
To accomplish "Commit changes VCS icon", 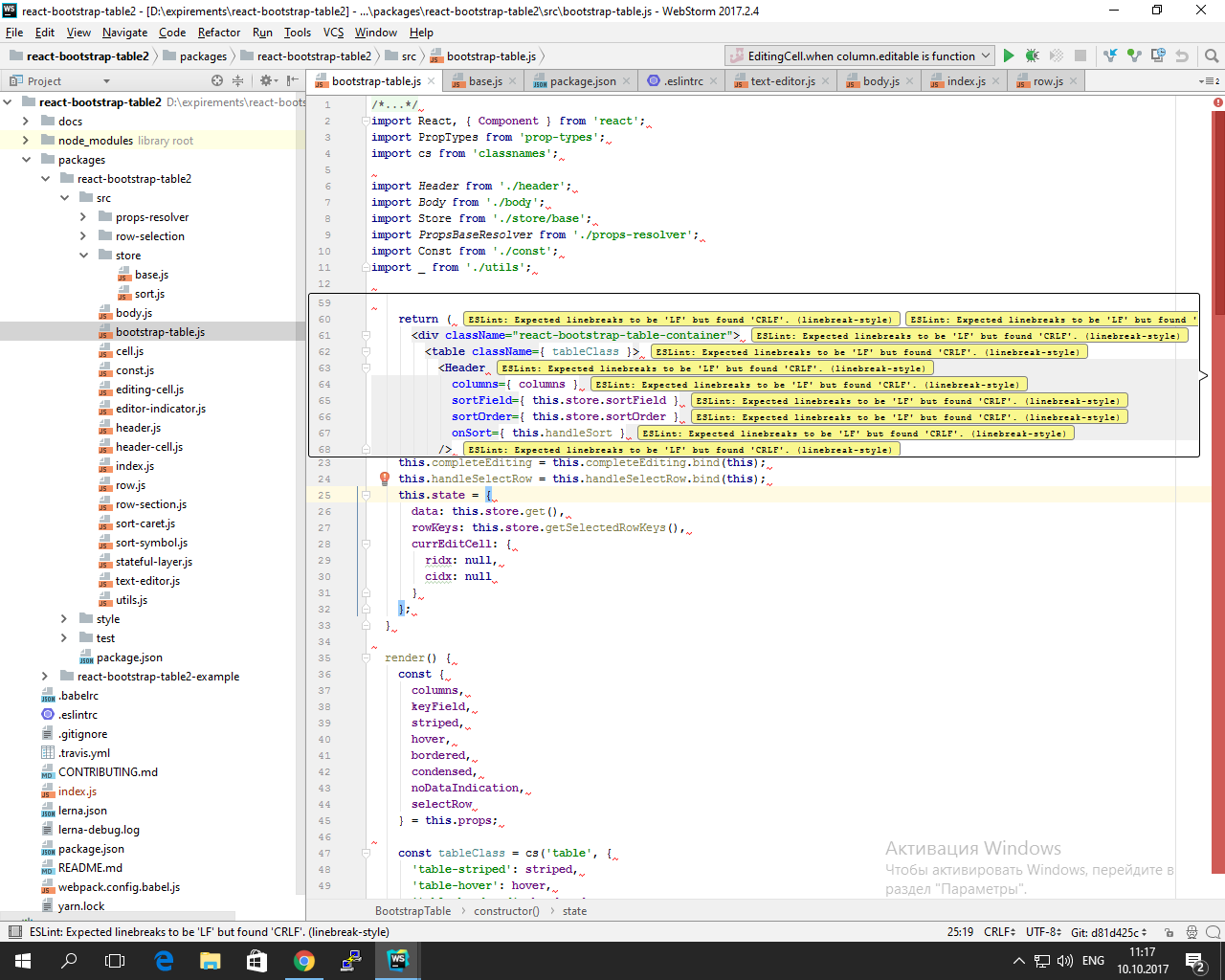I will click(x=1134, y=56).
